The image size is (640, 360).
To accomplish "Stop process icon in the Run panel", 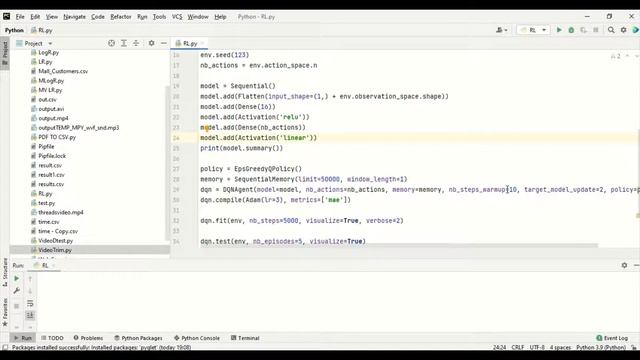I will pyautogui.click(x=17, y=306).
